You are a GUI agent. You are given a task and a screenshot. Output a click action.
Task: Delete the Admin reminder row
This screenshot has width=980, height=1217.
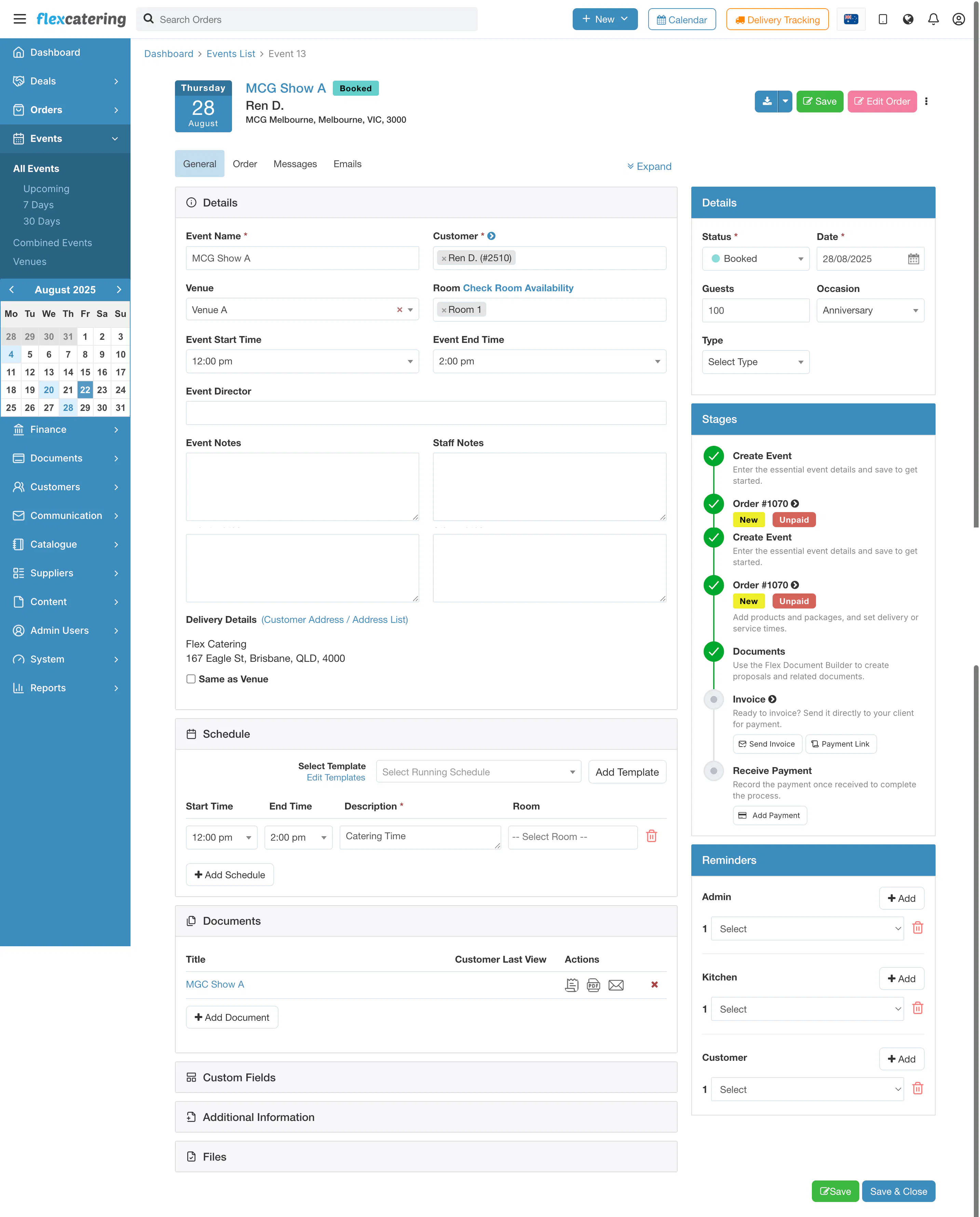point(918,927)
